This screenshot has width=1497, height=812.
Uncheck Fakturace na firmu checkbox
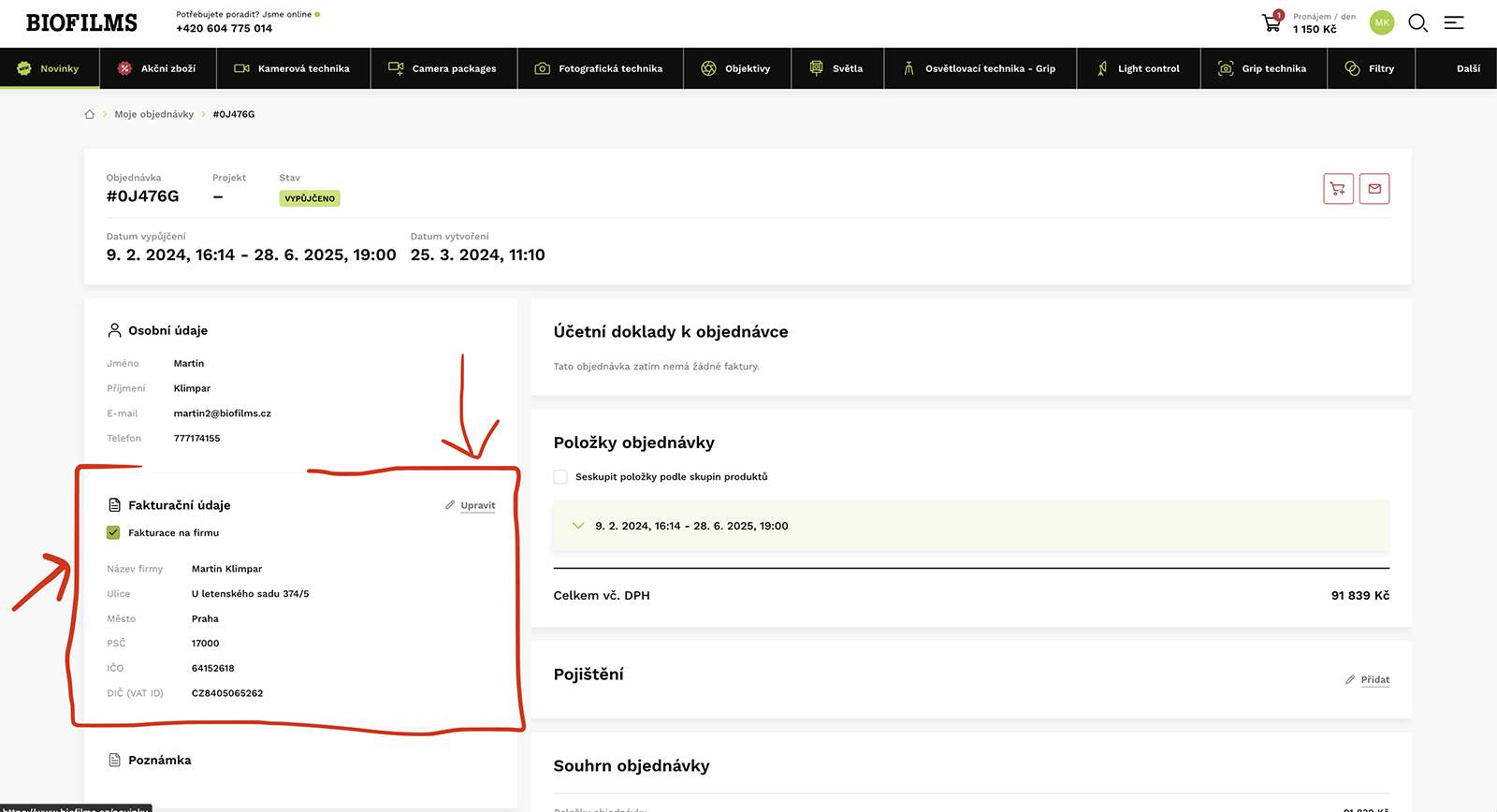pos(113,532)
